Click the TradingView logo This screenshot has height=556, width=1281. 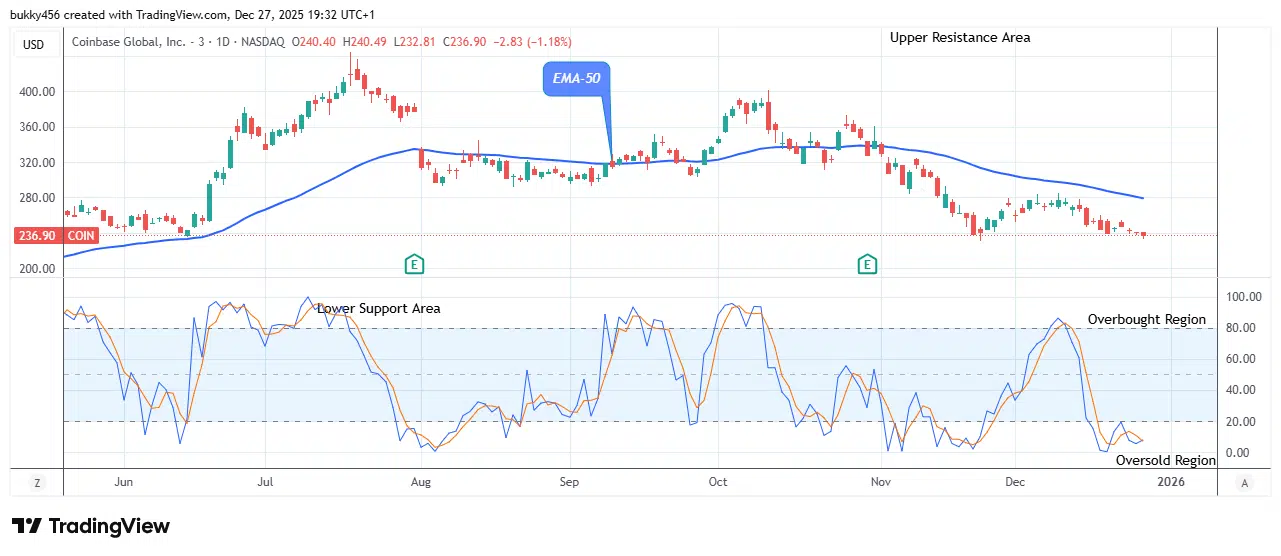coord(91,526)
